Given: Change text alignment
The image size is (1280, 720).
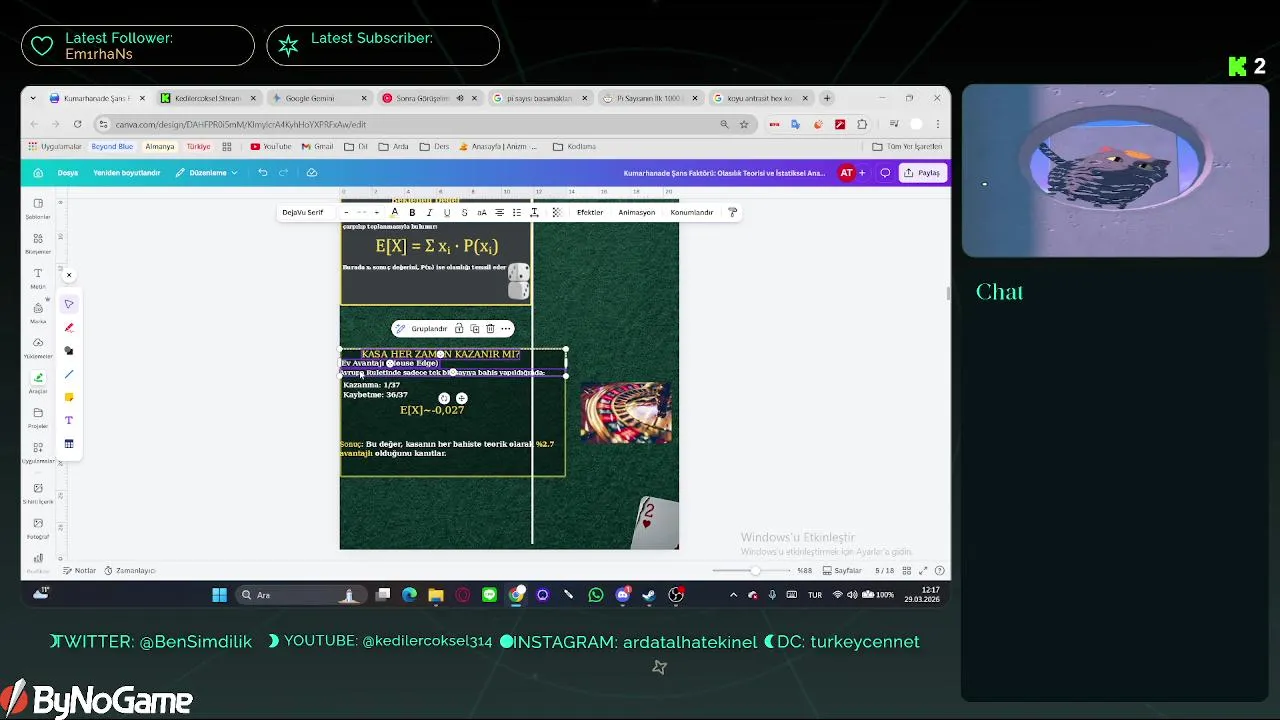Looking at the screenshot, I should point(499,212).
